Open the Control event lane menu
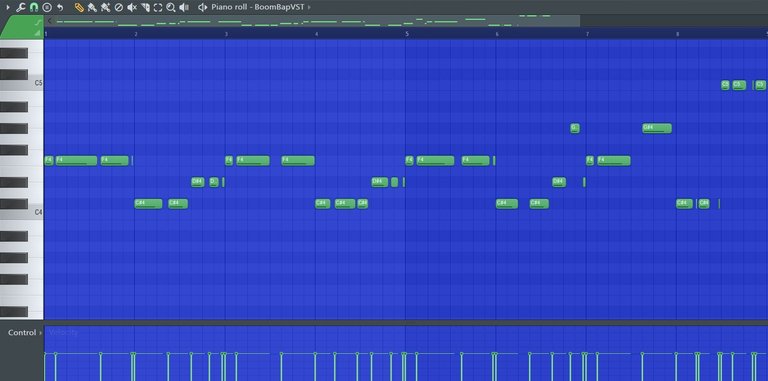Screen dimensions: 768x381 coord(22,333)
